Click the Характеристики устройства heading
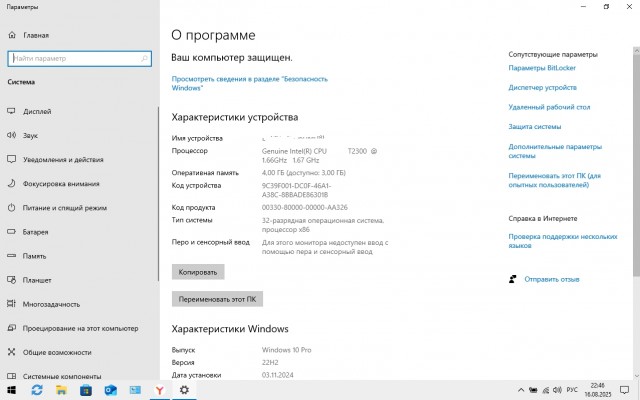Viewport: 640px width, 400px height. pyautogui.click(x=235, y=118)
